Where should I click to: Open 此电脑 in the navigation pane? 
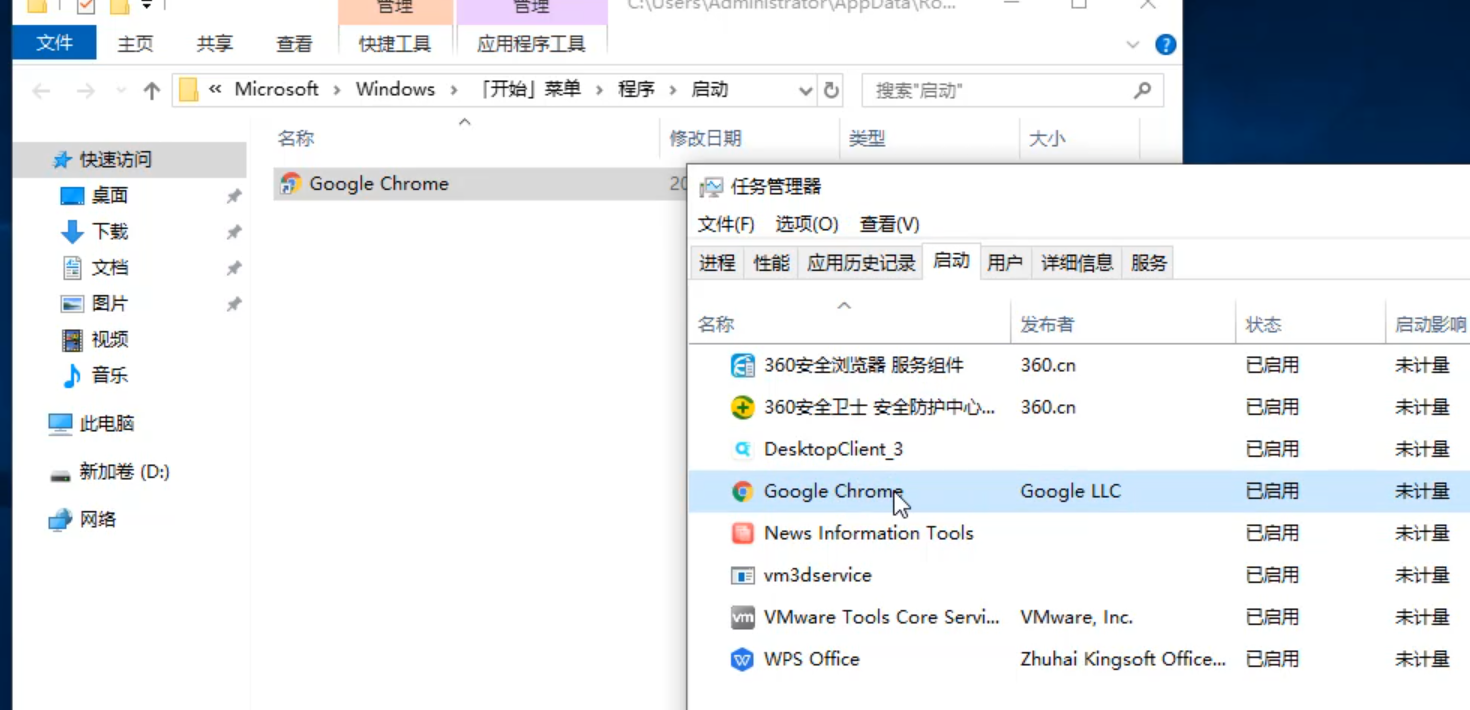click(107, 424)
